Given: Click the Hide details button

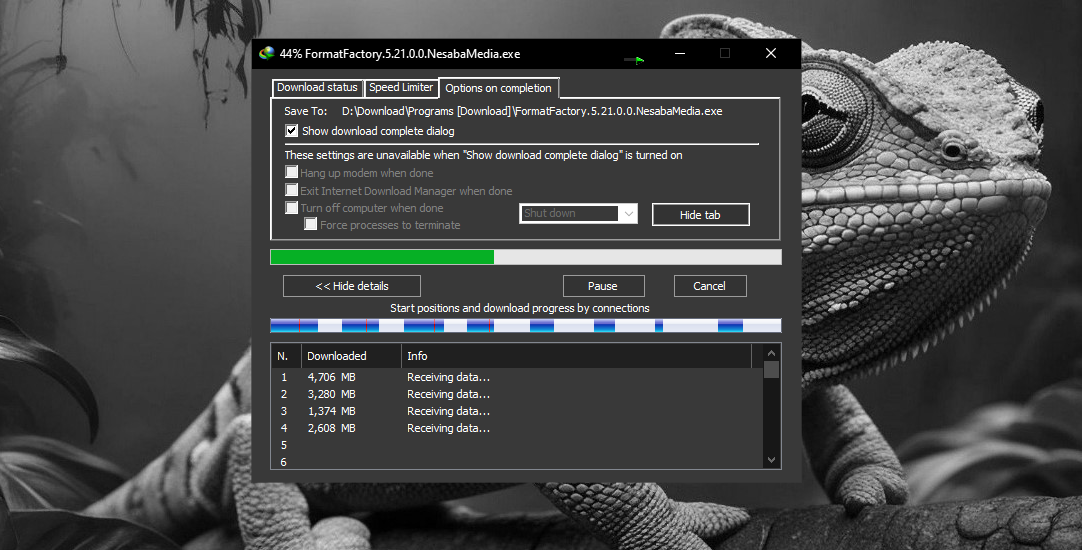Looking at the screenshot, I should pyautogui.click(x=352, y=286).
